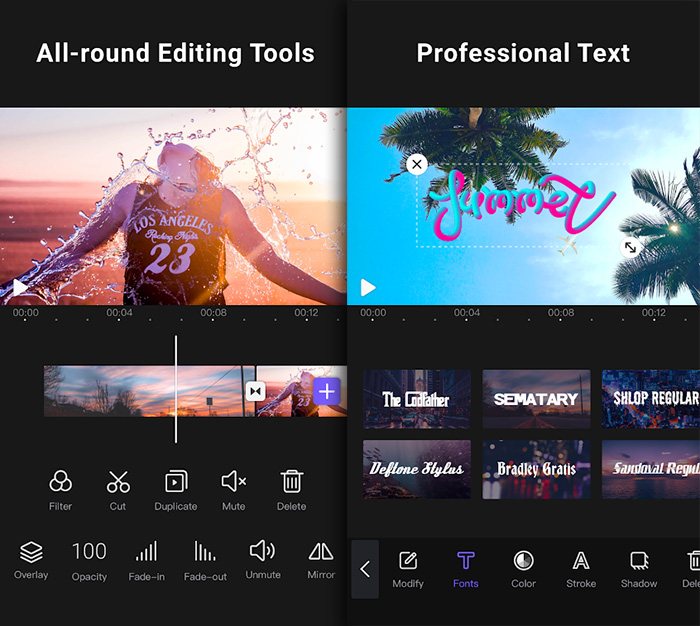
Task: Open the Filter tool
Action: (x=60, y=490)
